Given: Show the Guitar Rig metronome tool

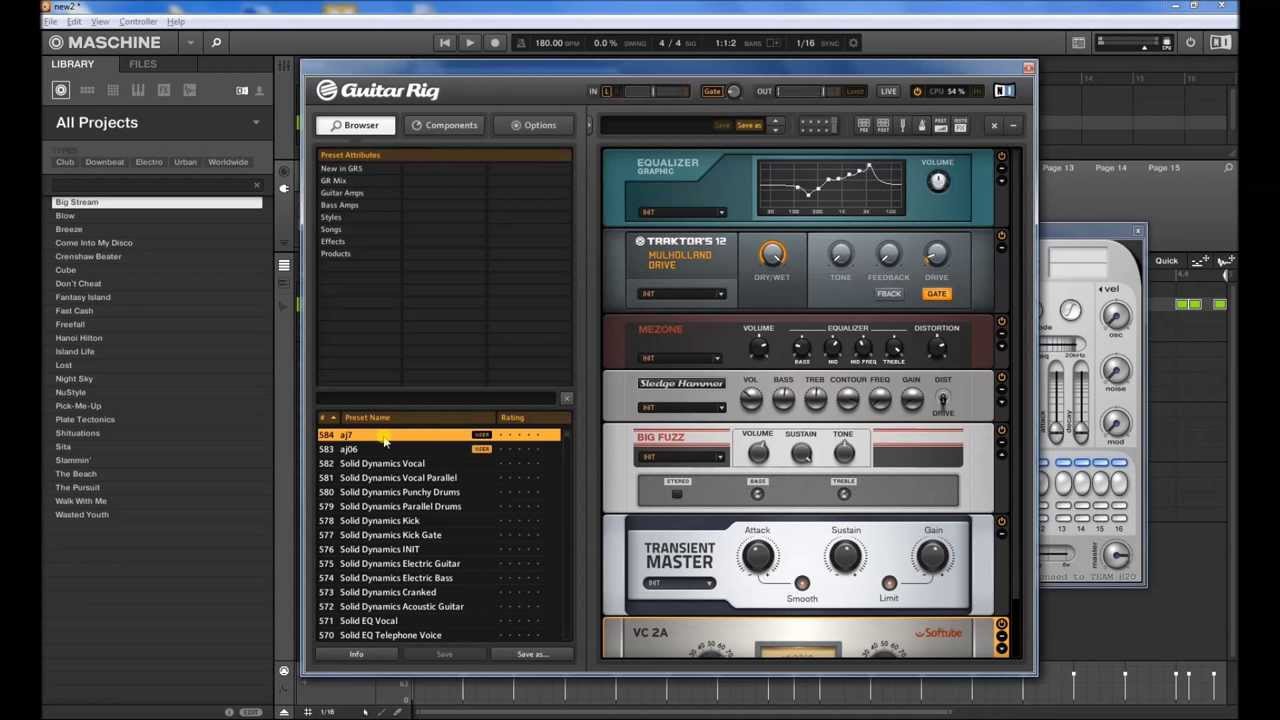Looking at the screenshot, I should pyautogui.click(x=921, y=125).
